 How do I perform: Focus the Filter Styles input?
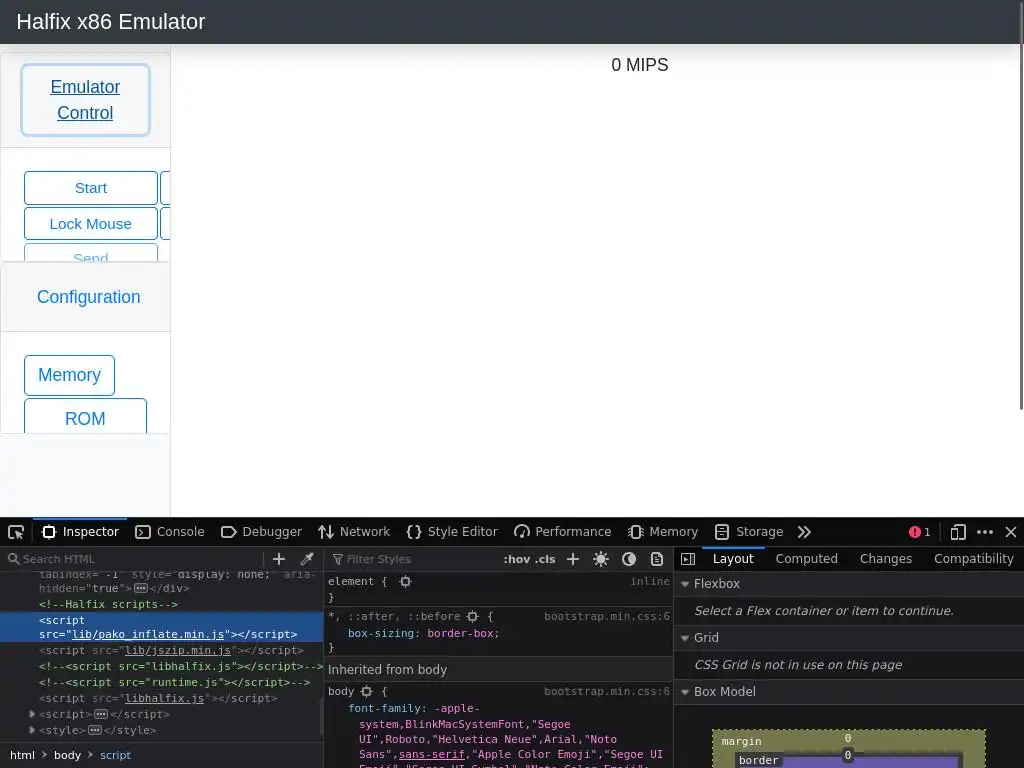click(413, 559)
